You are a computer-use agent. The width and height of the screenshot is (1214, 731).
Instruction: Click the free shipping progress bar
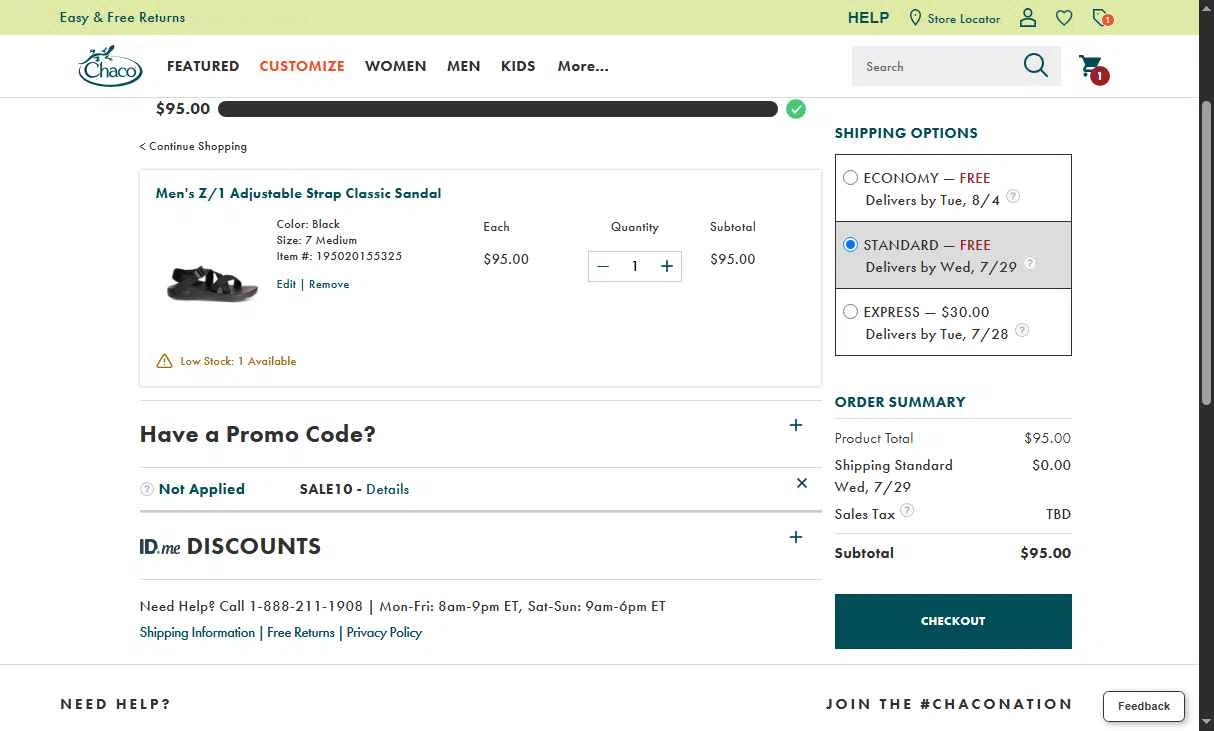coord(498,109)
